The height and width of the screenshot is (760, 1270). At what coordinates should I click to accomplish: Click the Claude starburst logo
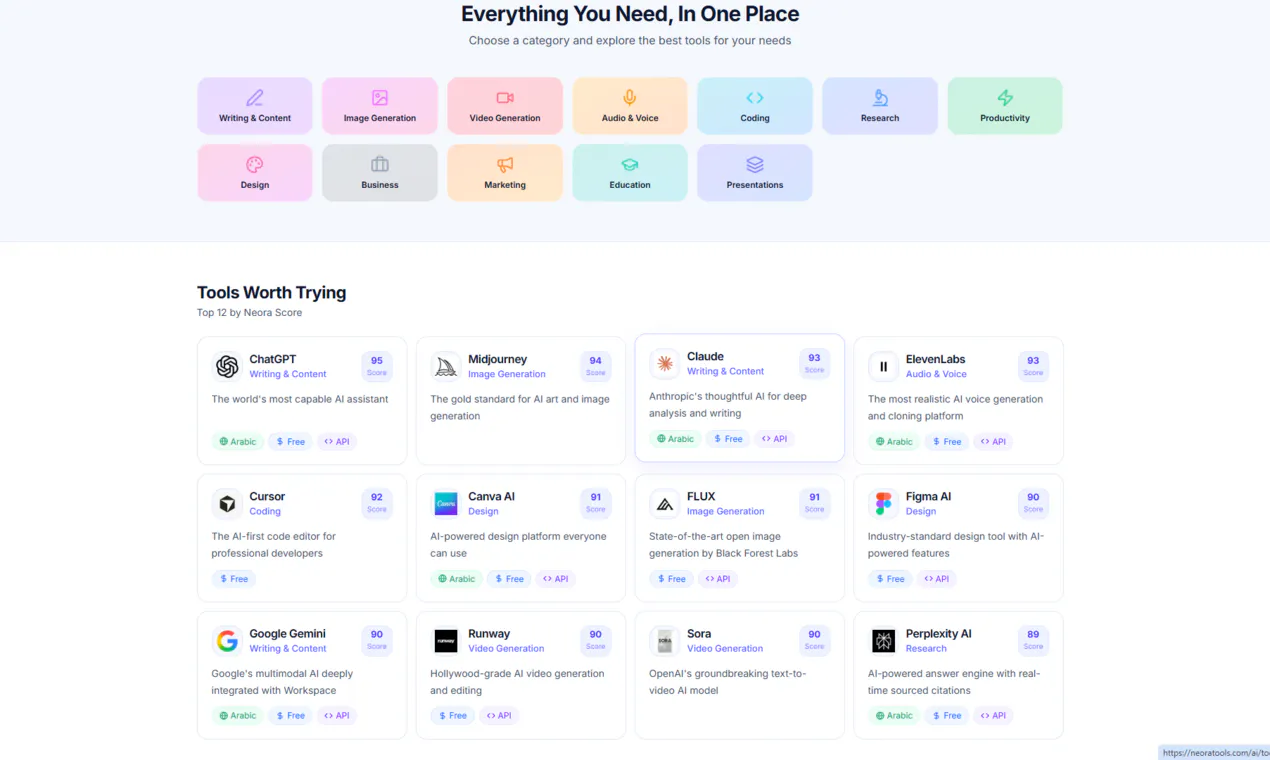click(665, 364)
